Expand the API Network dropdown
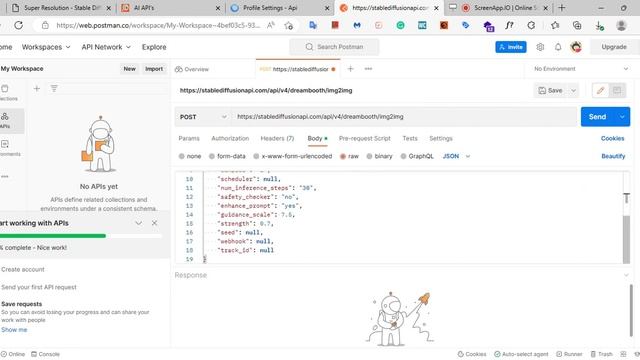This screenshot has width=640, height=360. click(x=106, y=47)
